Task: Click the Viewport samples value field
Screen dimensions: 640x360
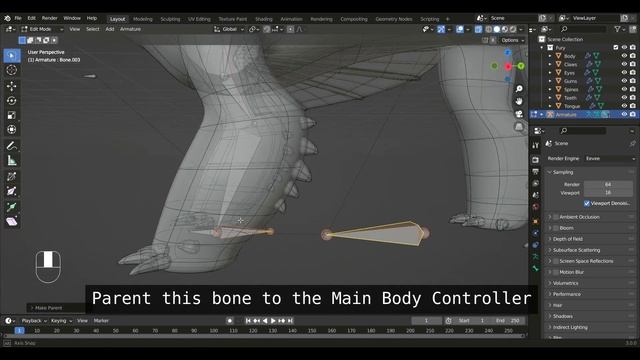Action: (x=608, y=193)
